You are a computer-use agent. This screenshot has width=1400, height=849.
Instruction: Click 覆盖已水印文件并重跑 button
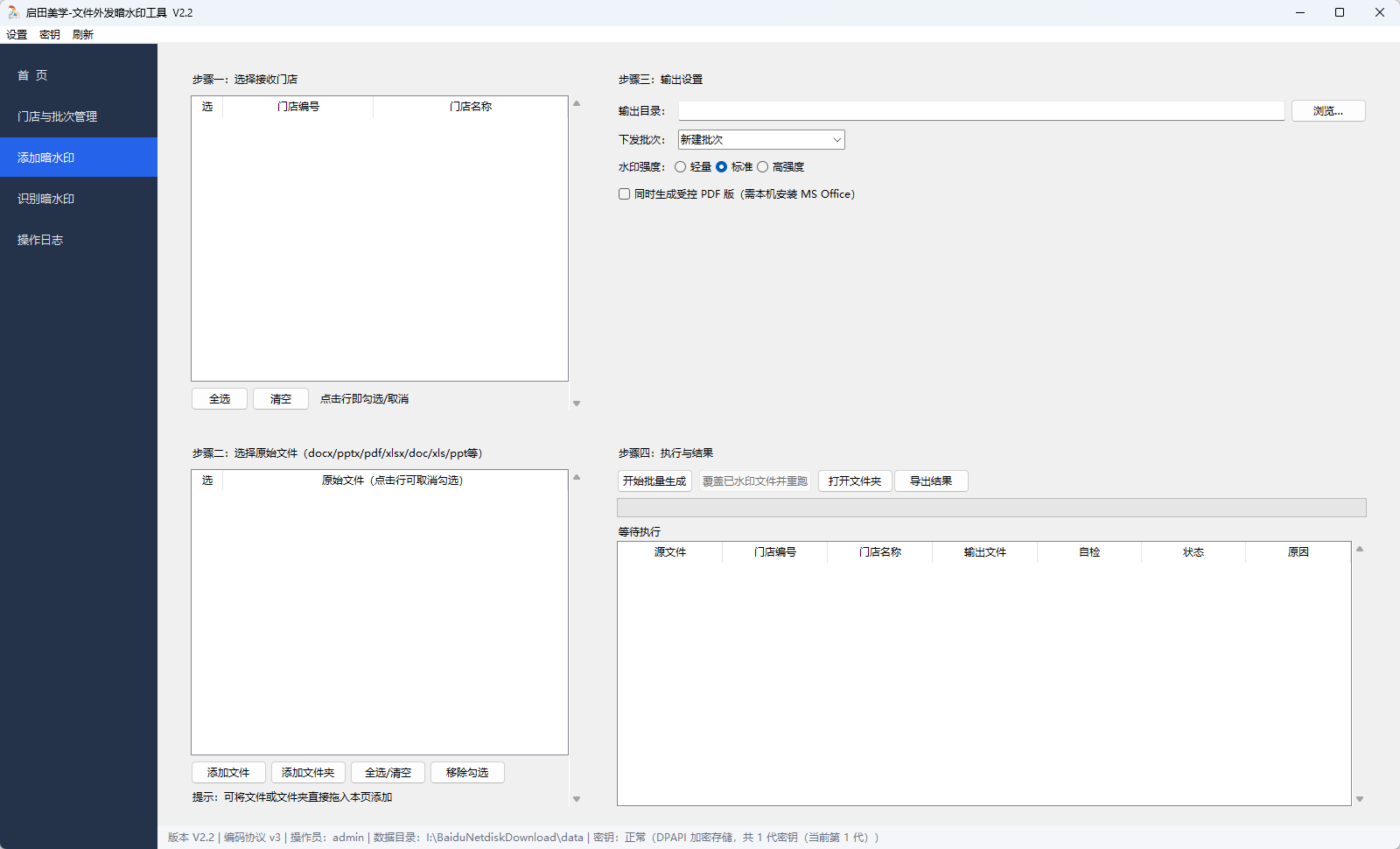pos(755,481)
